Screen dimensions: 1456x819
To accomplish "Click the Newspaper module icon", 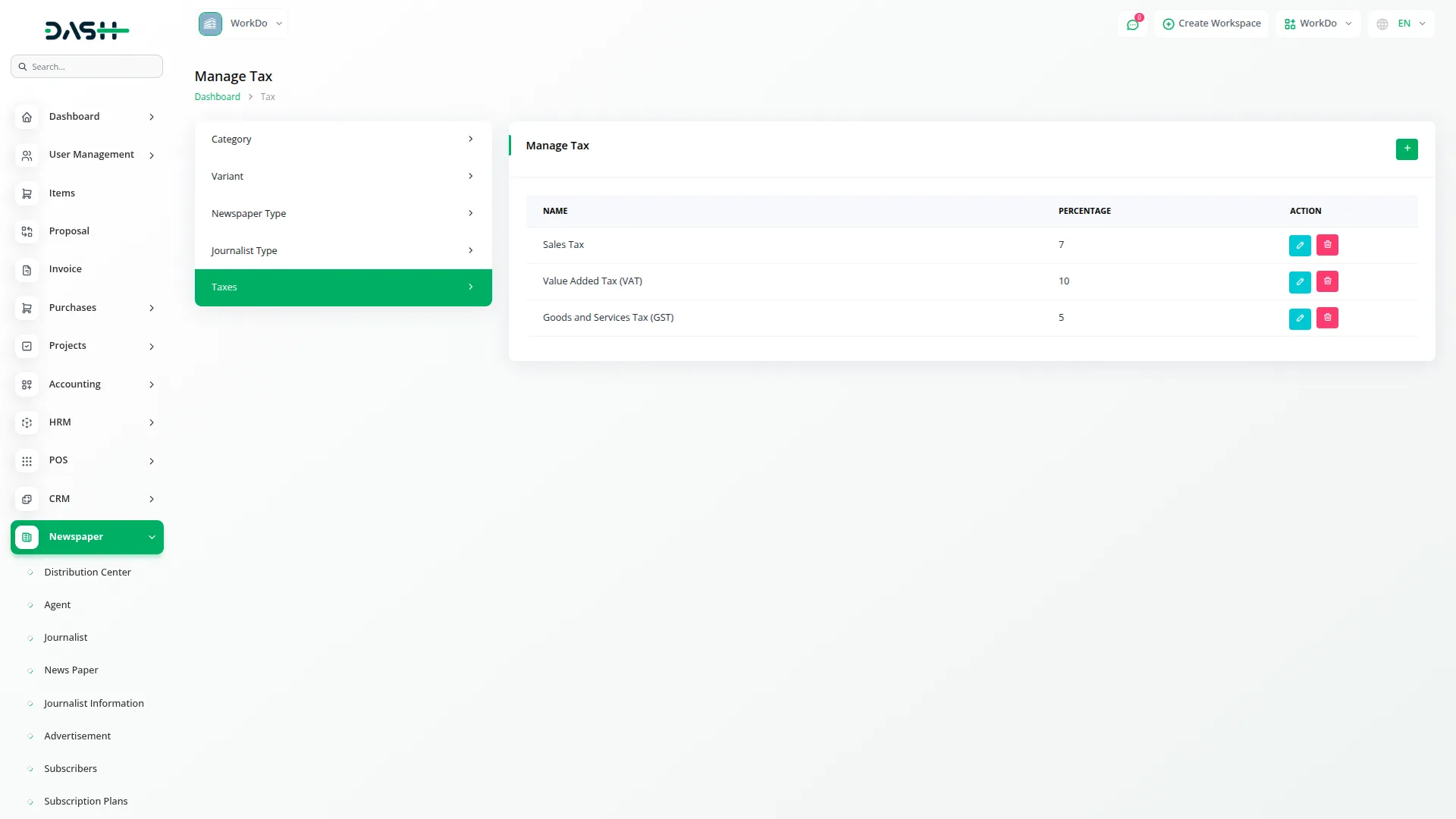I will pos(27,537).
